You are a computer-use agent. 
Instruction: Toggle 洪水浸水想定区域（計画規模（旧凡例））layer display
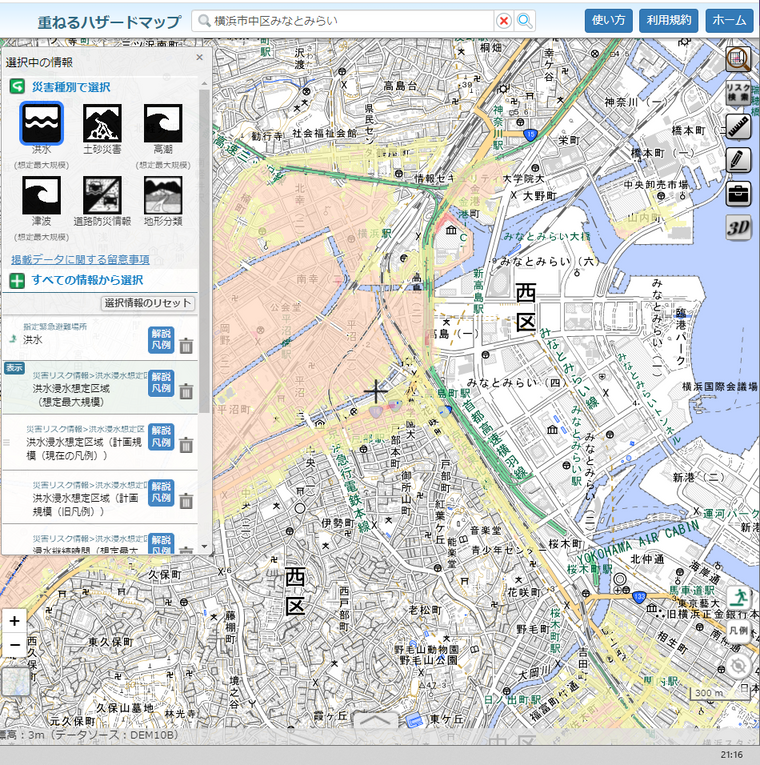(x=85, y=499)
